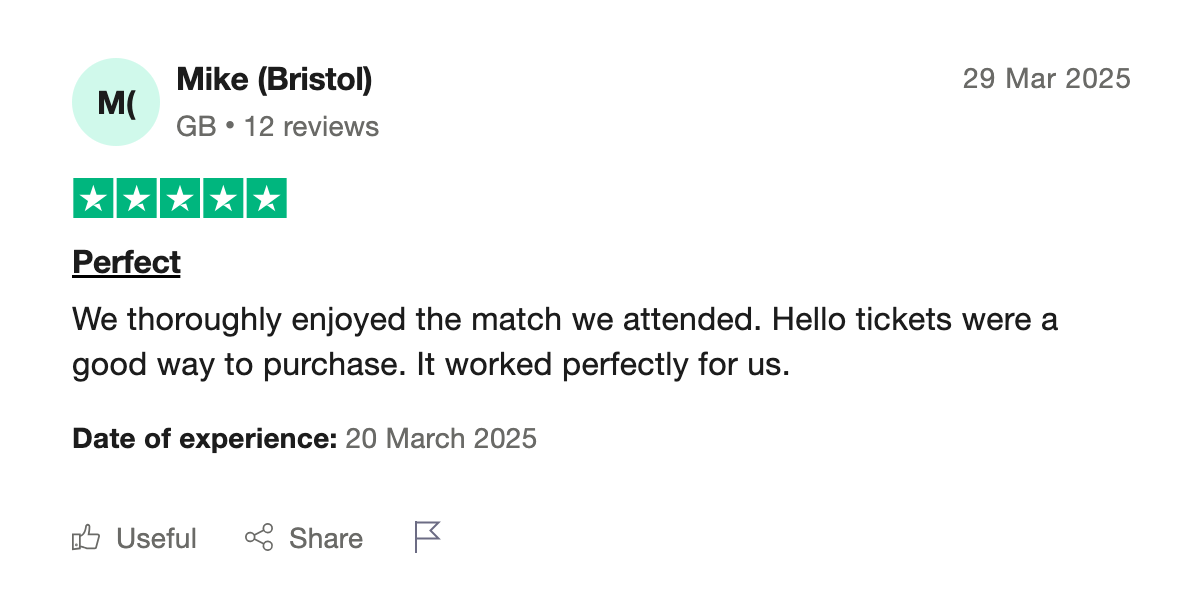The image size is (1204, 601).
Task: Click the Share label
Action: pyautogui.click(x=327, y=538)
